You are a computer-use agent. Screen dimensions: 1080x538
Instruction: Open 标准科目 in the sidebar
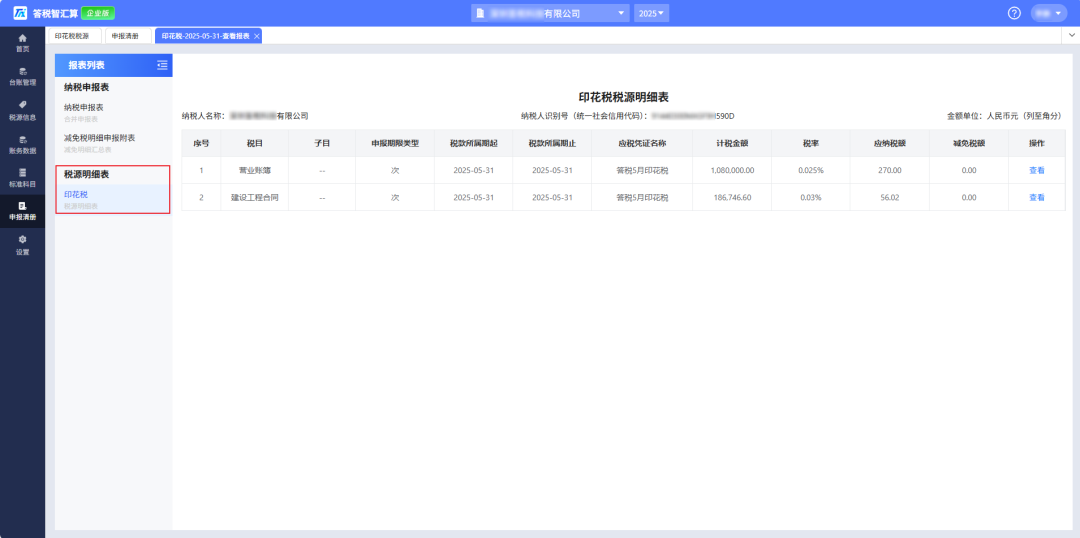tap(22, 178)
